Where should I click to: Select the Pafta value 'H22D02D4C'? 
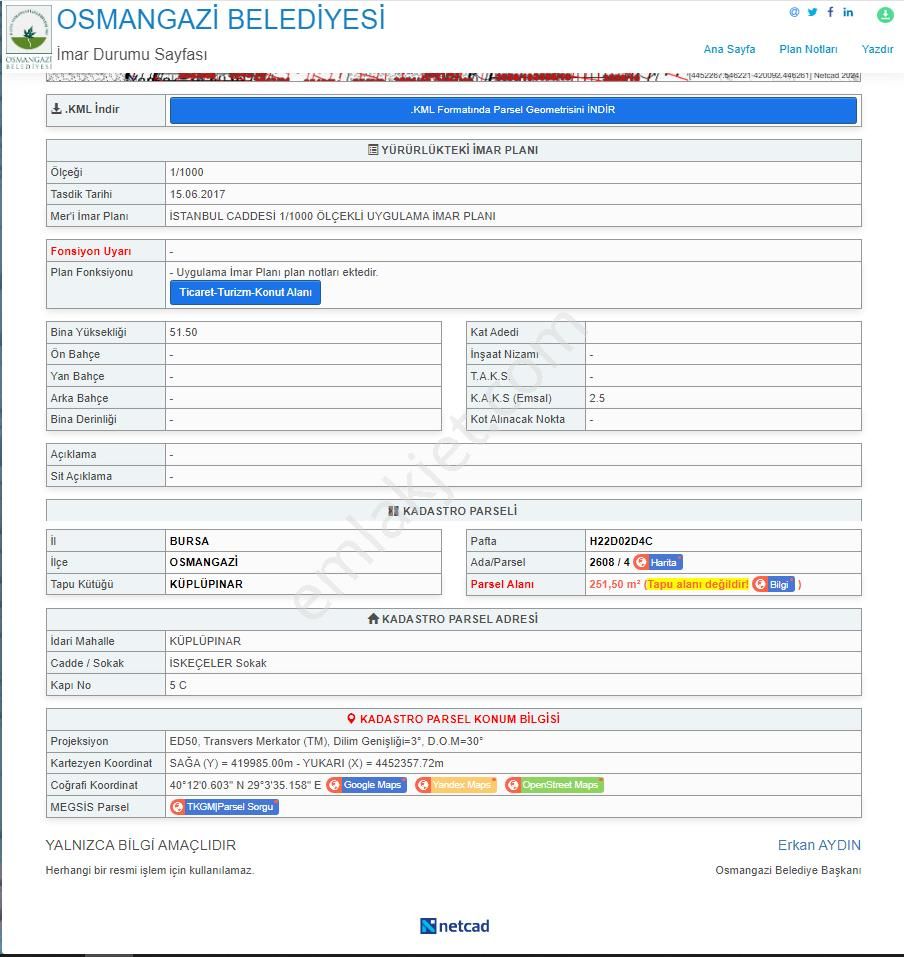621,541
